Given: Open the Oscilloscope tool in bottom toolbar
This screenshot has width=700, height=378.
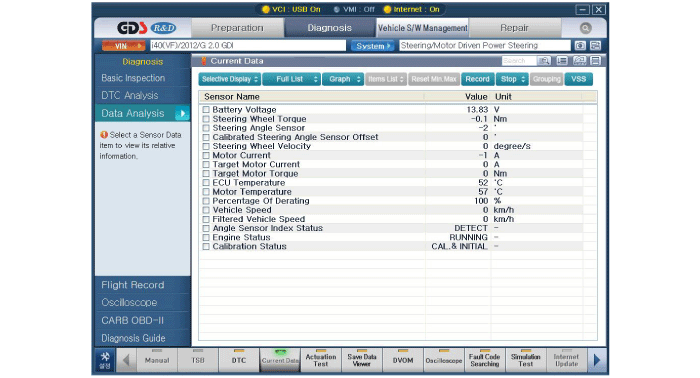Looking at the screenshot, I should click(x=443, y=360).
